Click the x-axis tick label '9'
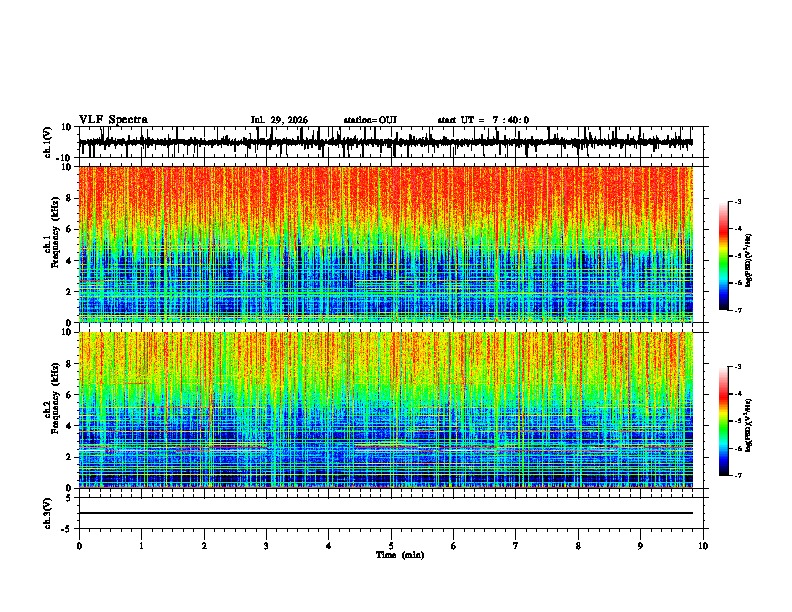Screen dimensions: 792x612 point(640,546)
